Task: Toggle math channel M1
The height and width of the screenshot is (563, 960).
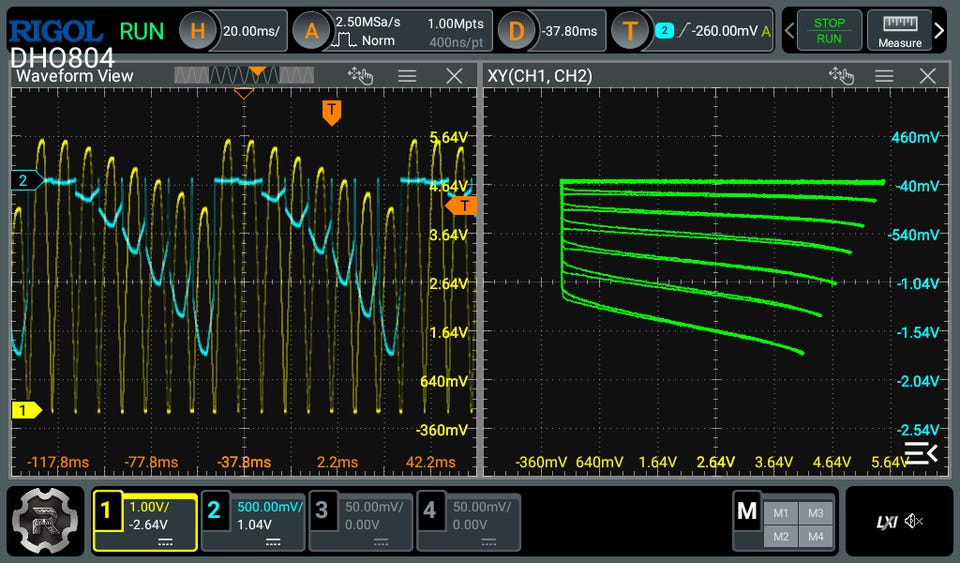Action: tap(781, 513)
